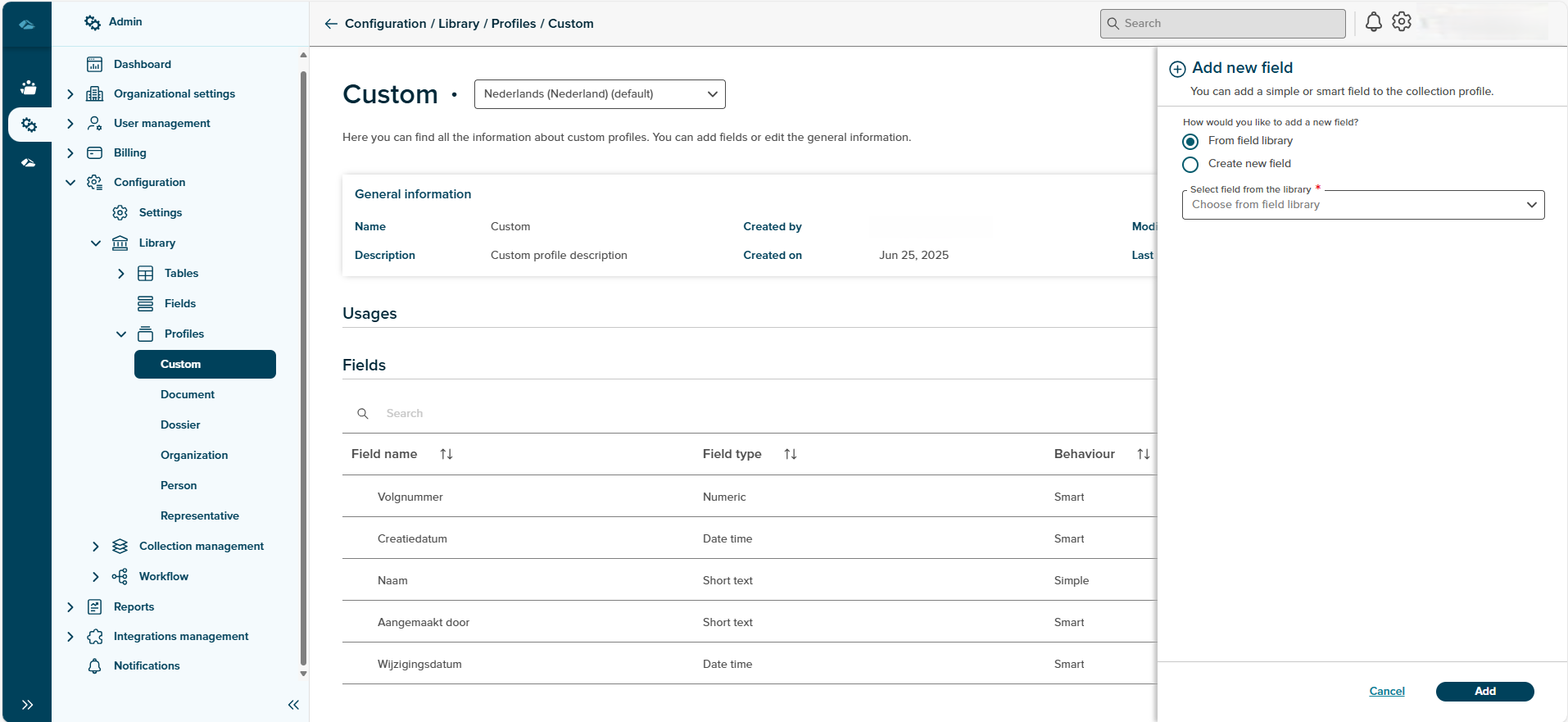Sort the table by Field name

[x=446, y=454]
